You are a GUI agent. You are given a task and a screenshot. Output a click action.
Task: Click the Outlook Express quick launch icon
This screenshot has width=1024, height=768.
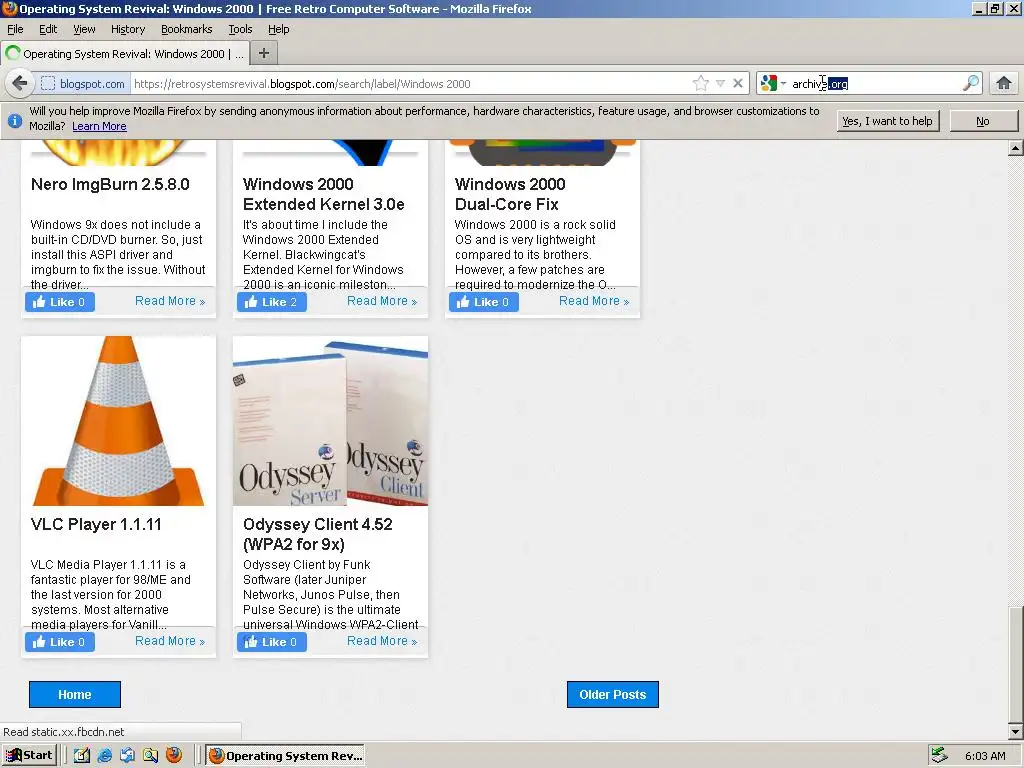(x=127, y=756)
